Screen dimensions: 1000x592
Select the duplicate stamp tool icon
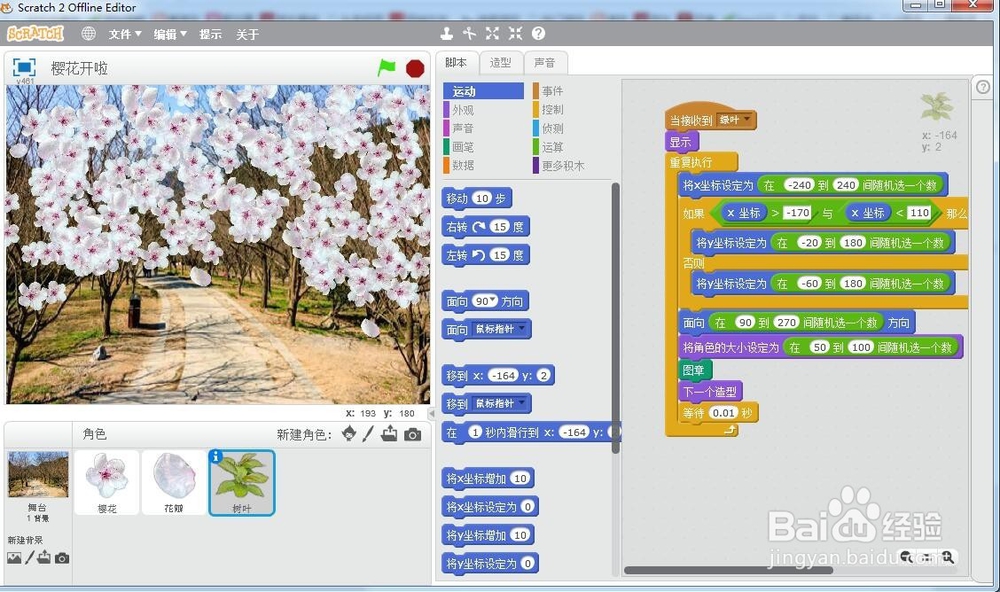click(447, 33)
